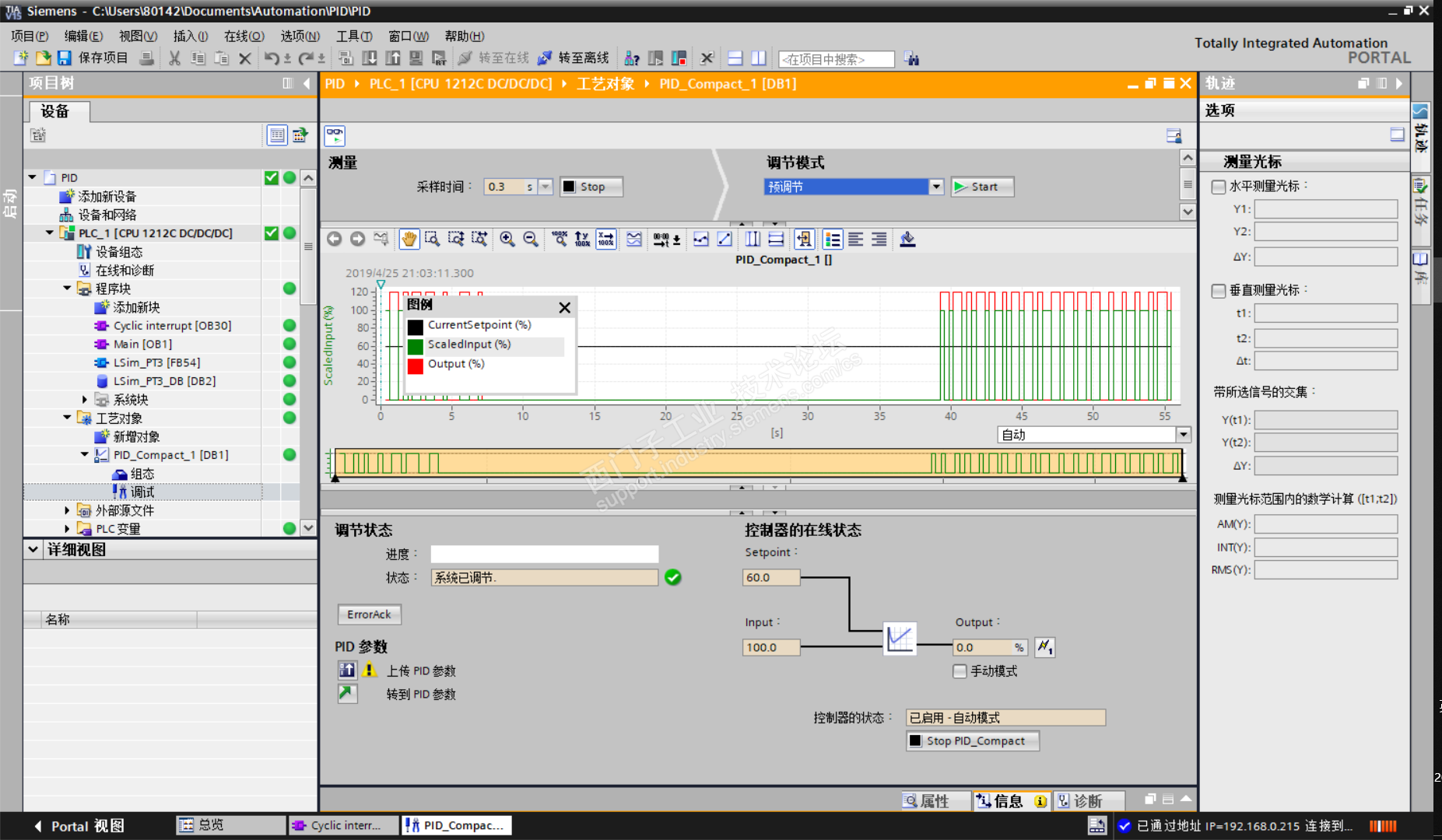
Task: Open the time axis mode dropdown showing 自动
Action: pos(1183,435)
